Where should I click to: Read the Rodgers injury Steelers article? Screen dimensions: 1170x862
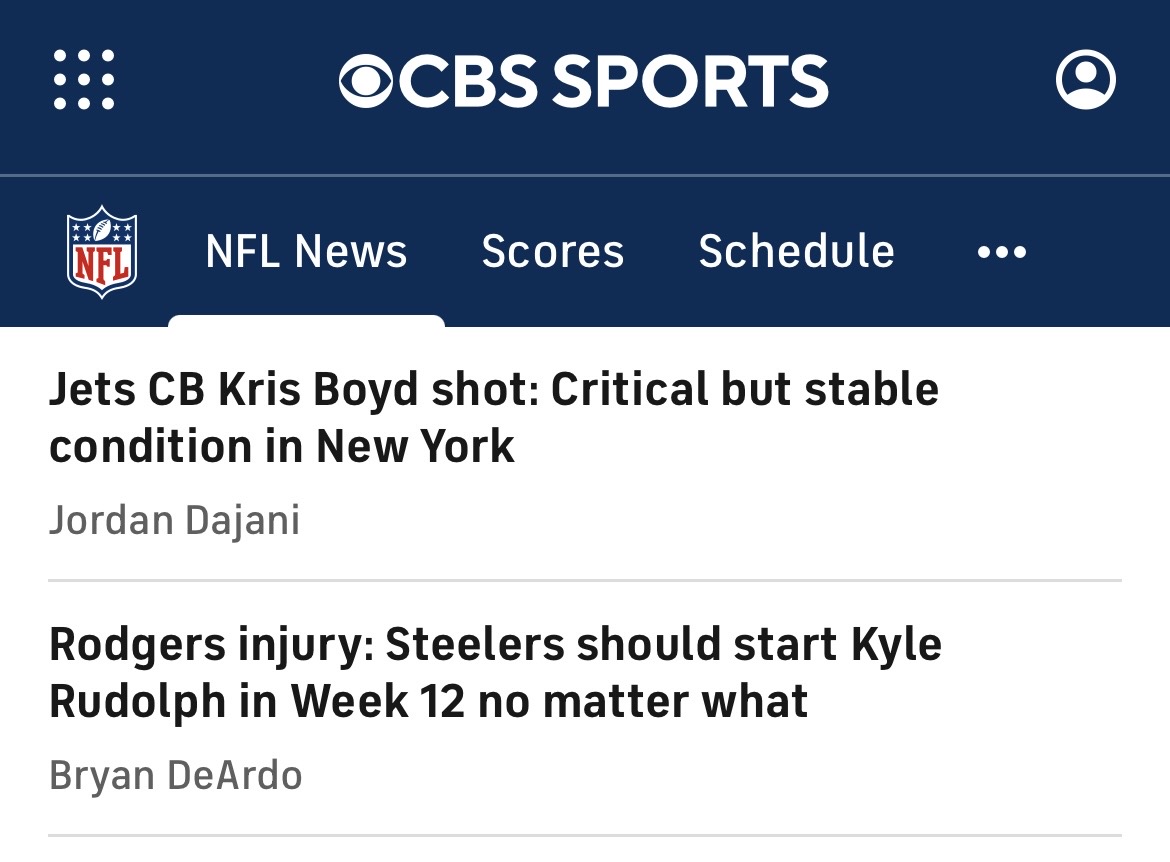pos(495,645)
